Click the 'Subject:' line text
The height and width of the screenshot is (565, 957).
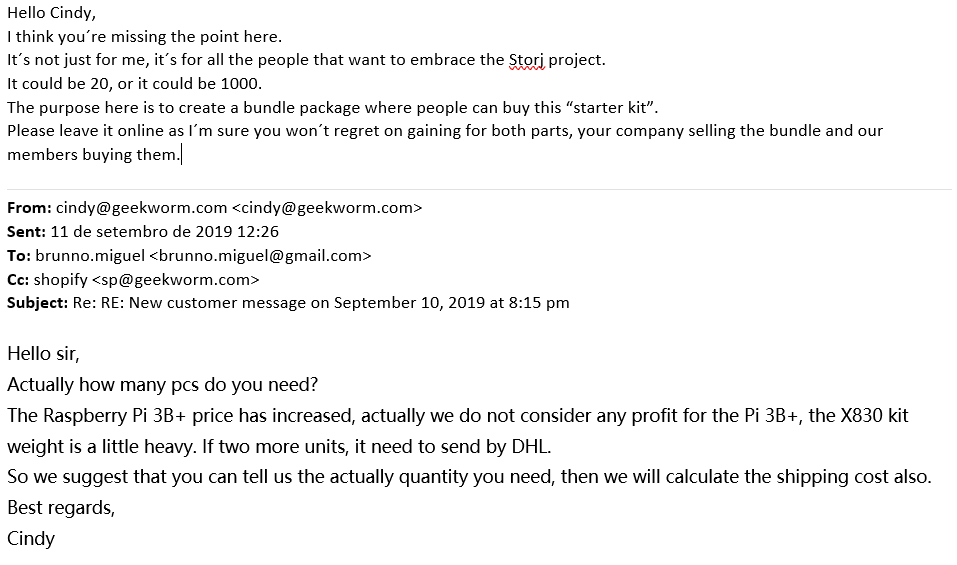[288, 303]
